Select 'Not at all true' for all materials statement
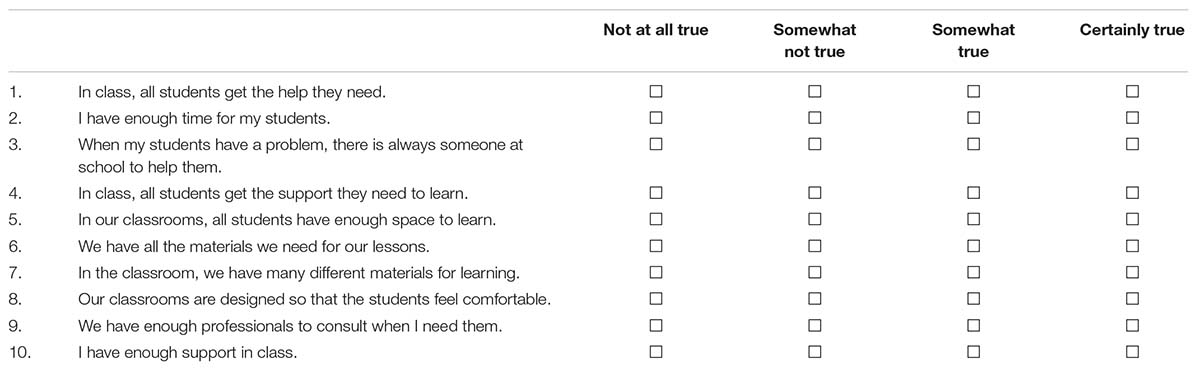1200x373 pixels. (x=656, y=245)
